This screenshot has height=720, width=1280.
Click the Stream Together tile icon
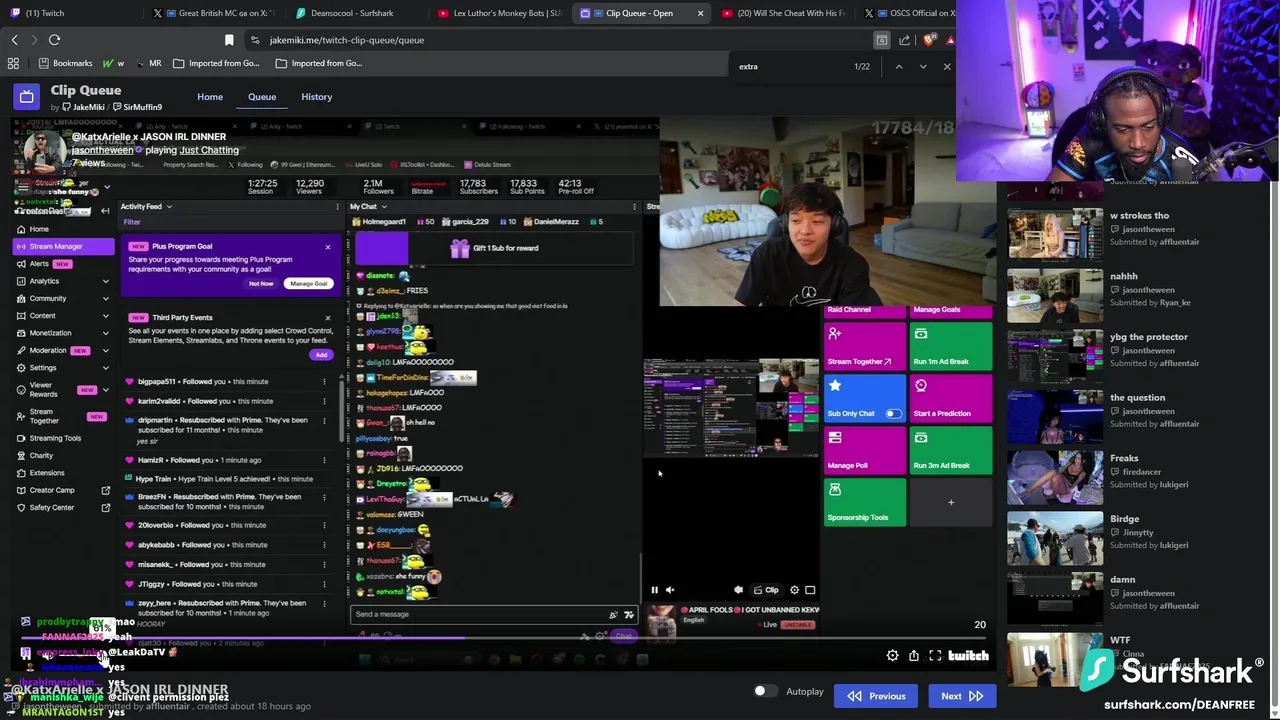835,334
